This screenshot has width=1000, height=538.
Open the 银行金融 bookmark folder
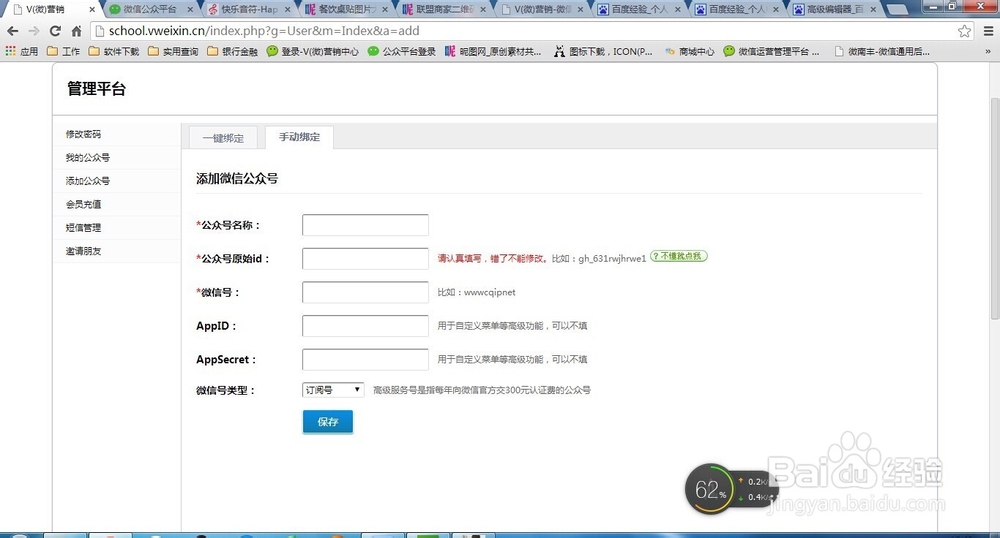(232, 51)
